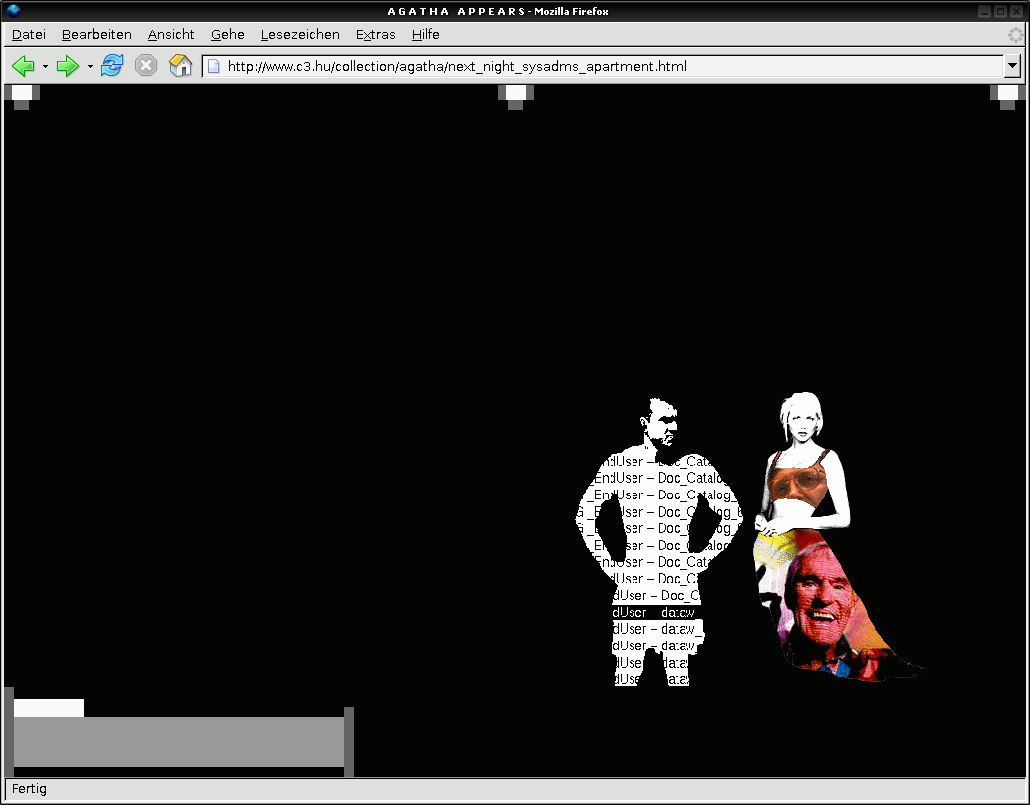
Task: Click the right ceiling lamp
Action: coord(1007,96)
